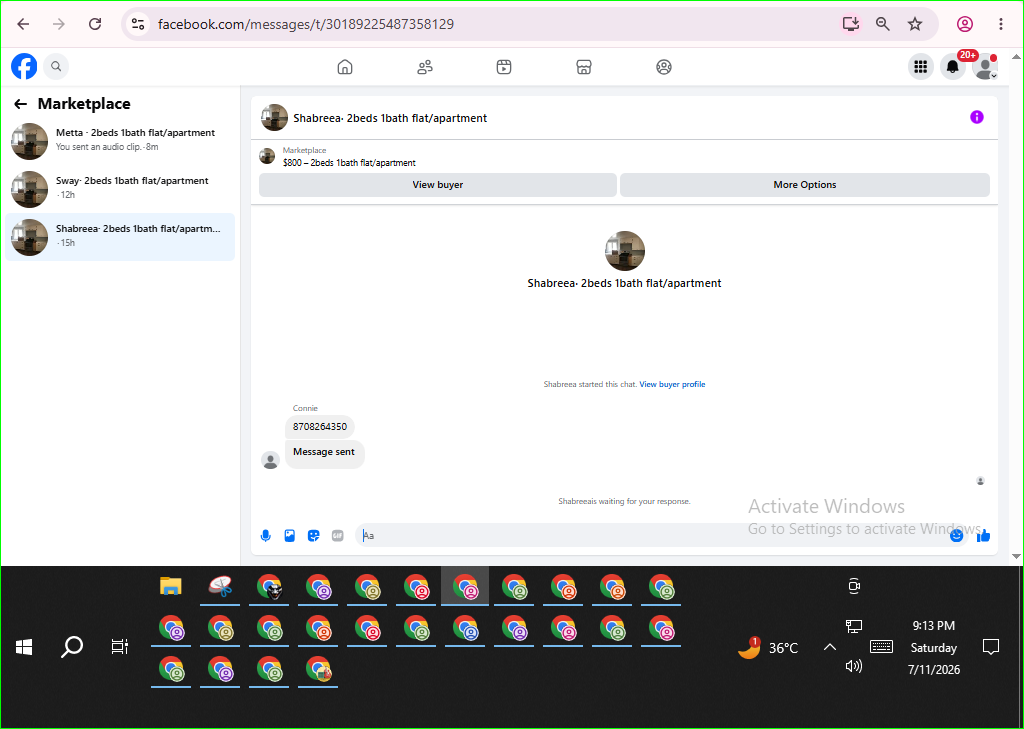Go back in browser history
The height and width of the screenshot is (729, 1024).
pos(24,24)
